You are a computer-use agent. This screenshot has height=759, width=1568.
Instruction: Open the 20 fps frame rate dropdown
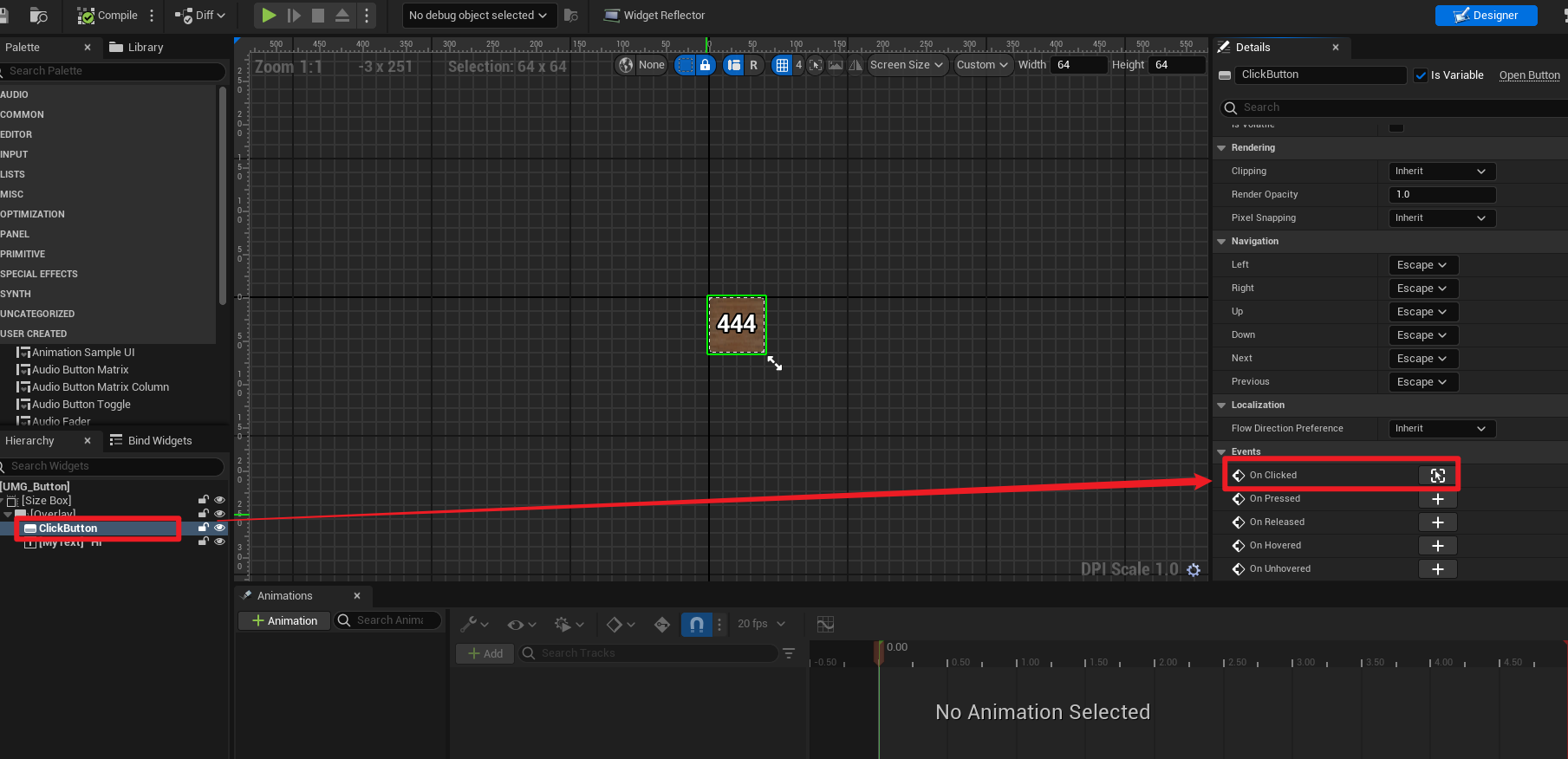(x=761, y=624)
